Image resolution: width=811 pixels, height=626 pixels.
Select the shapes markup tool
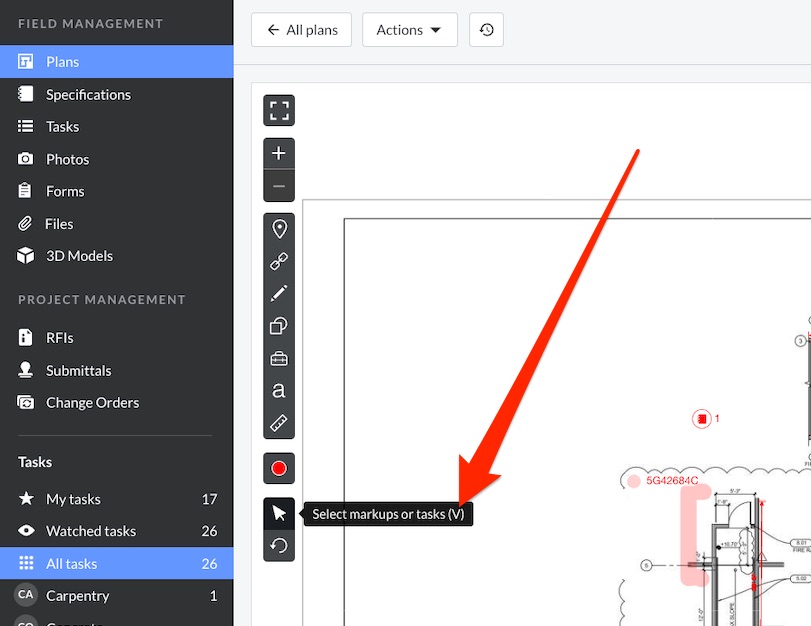pos(279,326)
